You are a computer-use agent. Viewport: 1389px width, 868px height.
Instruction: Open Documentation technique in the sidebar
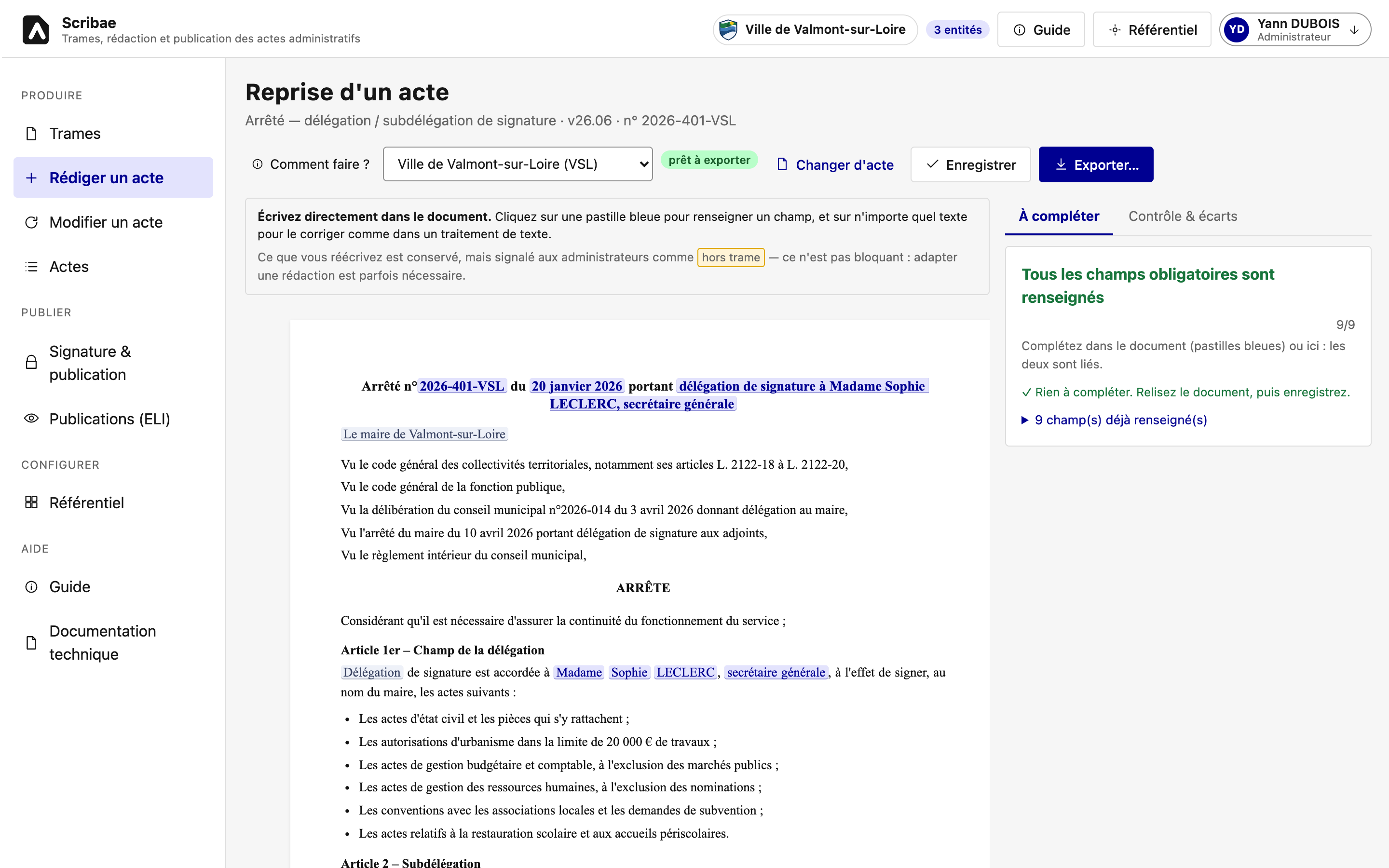113,642
